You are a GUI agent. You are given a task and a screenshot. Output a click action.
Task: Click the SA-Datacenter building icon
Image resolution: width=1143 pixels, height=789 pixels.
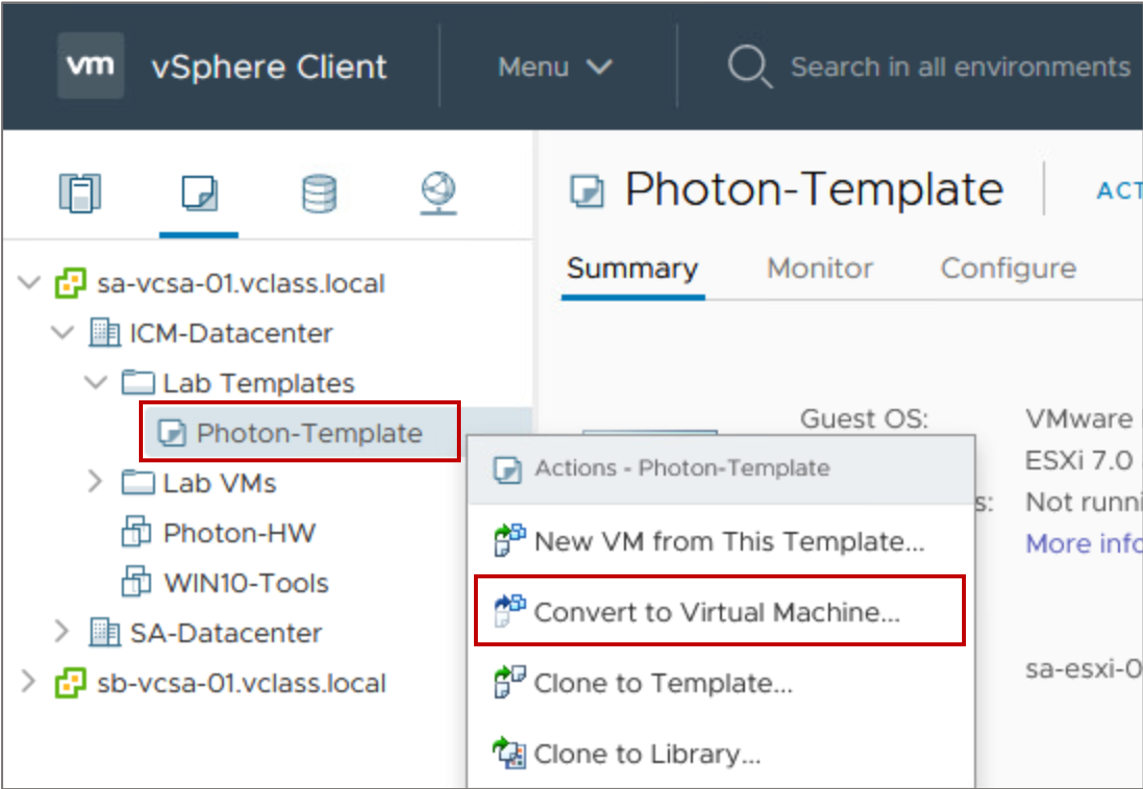click(104, 632)
